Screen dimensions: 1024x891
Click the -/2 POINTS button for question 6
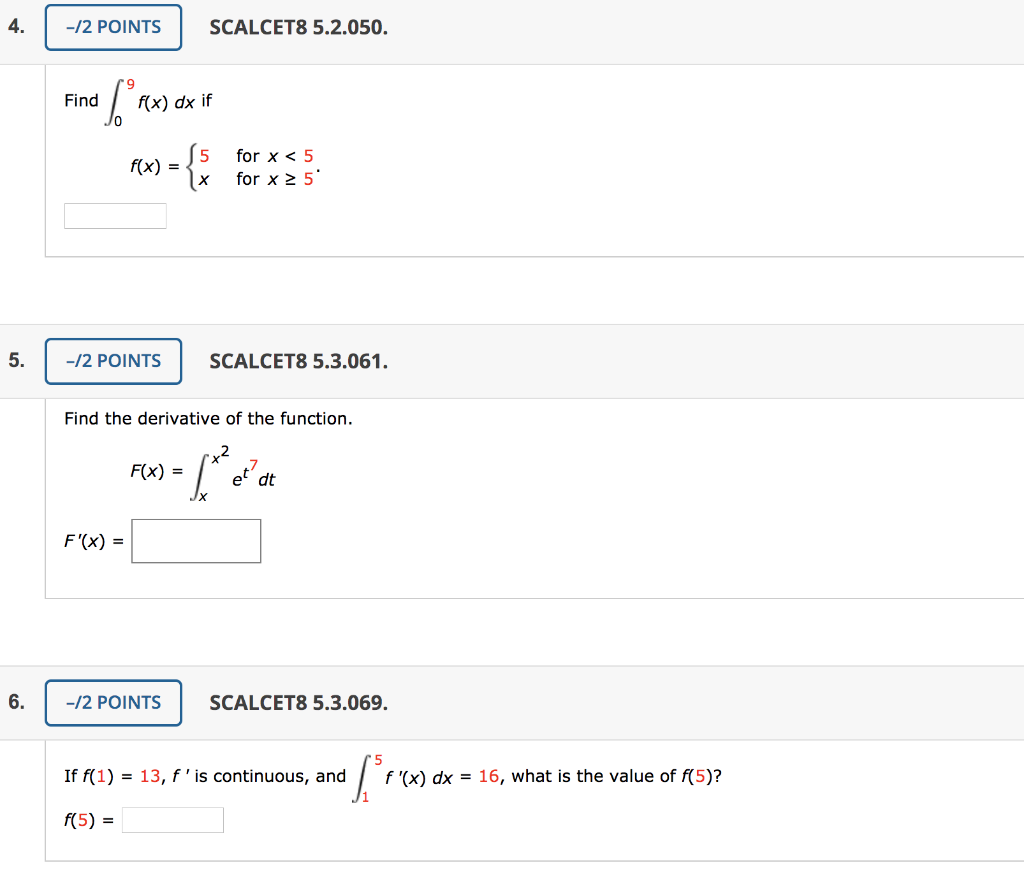click(x=112, y=703)
